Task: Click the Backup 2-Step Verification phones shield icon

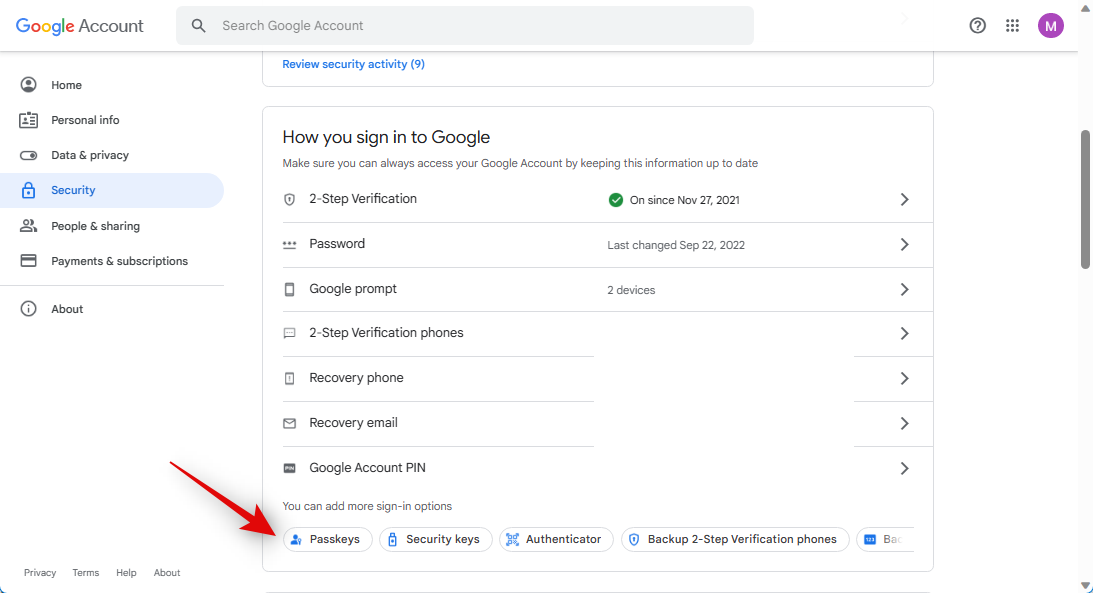Action: pyautogui.click(x=634, y=539)
